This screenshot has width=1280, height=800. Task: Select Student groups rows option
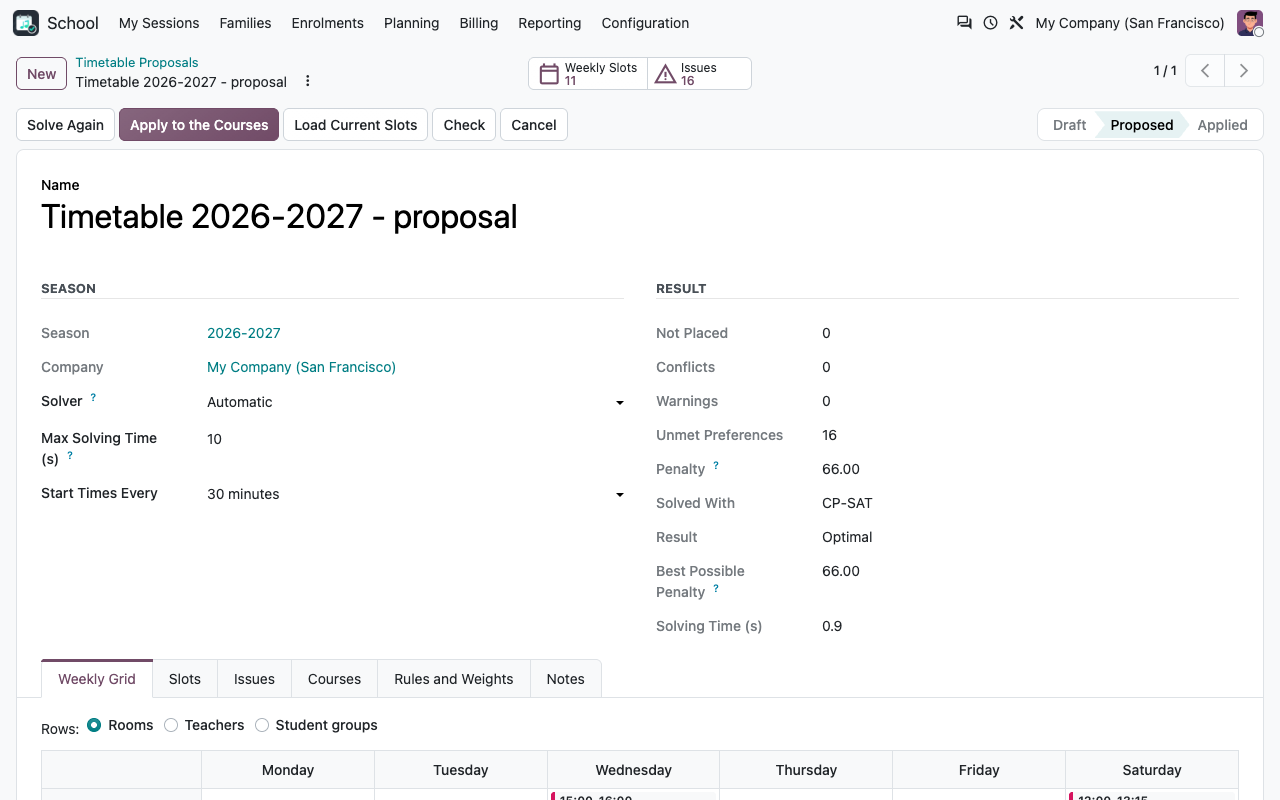(262, 725)
